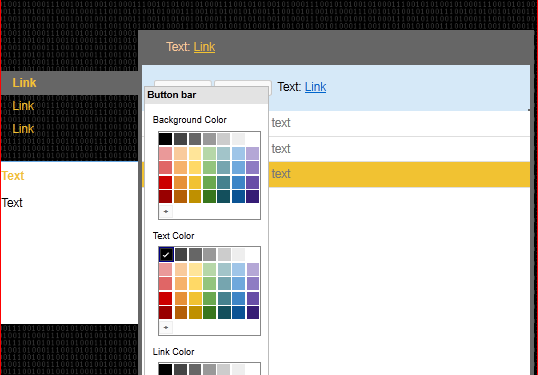The image size is (538, 375).
Task: Pick golden yellow in Text Color fourth row
Action: pos(195,298)
